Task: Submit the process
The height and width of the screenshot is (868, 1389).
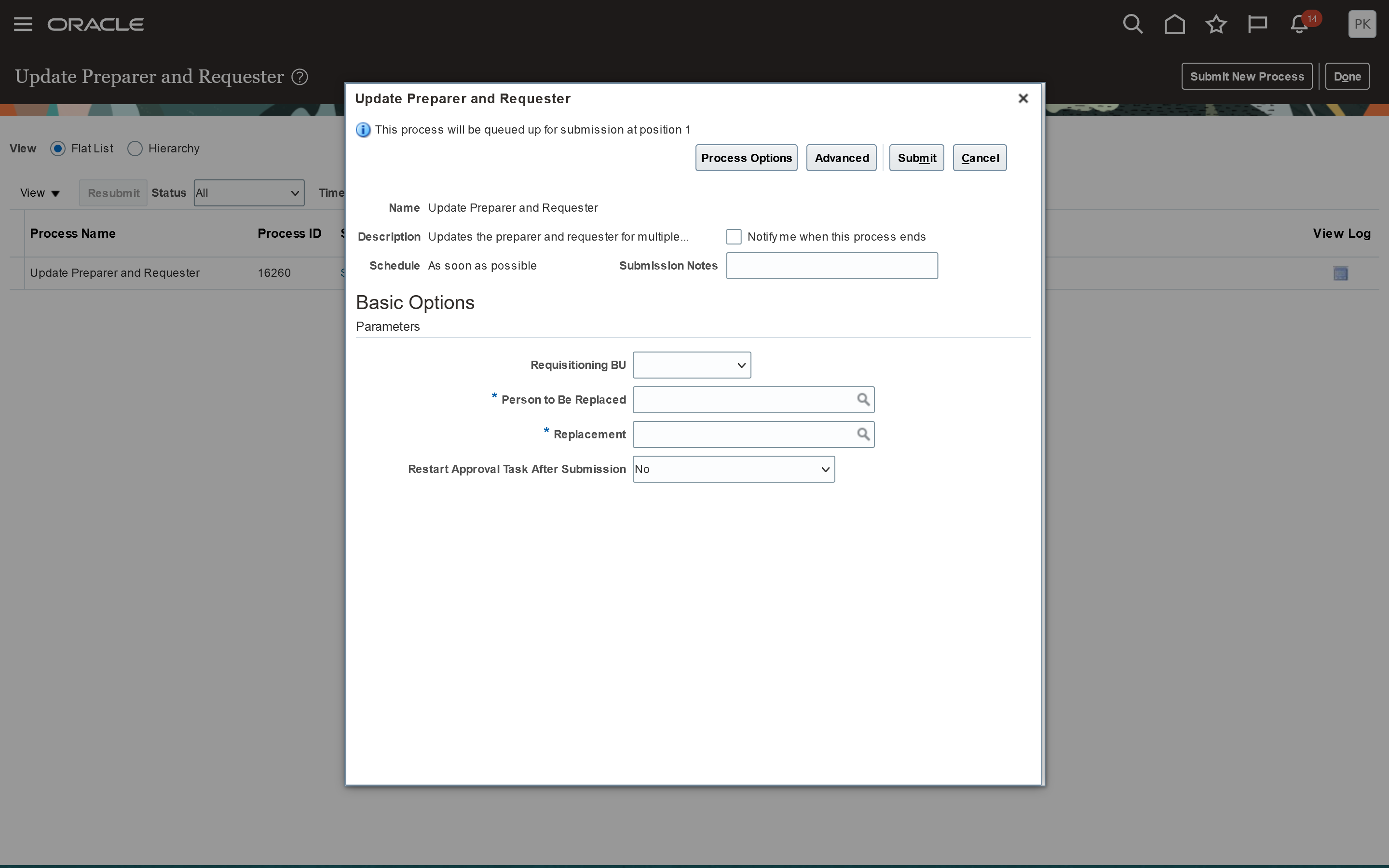Action: (917, 158)
